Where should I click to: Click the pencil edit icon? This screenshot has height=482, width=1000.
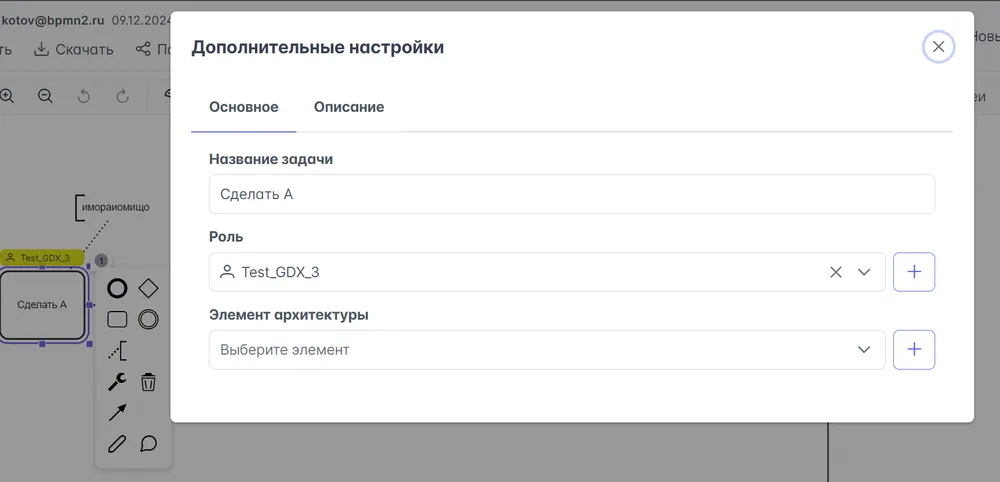117,444
